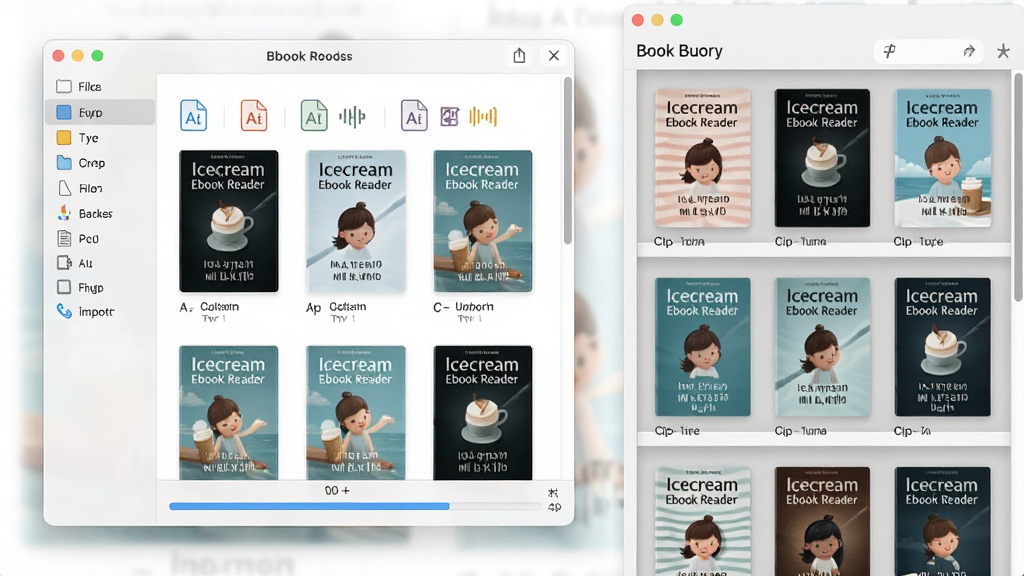Open the light blue book labeled Ap Coltam
Screen dimensions: 1024x576
pyautogui.click(x=355, y=221)
